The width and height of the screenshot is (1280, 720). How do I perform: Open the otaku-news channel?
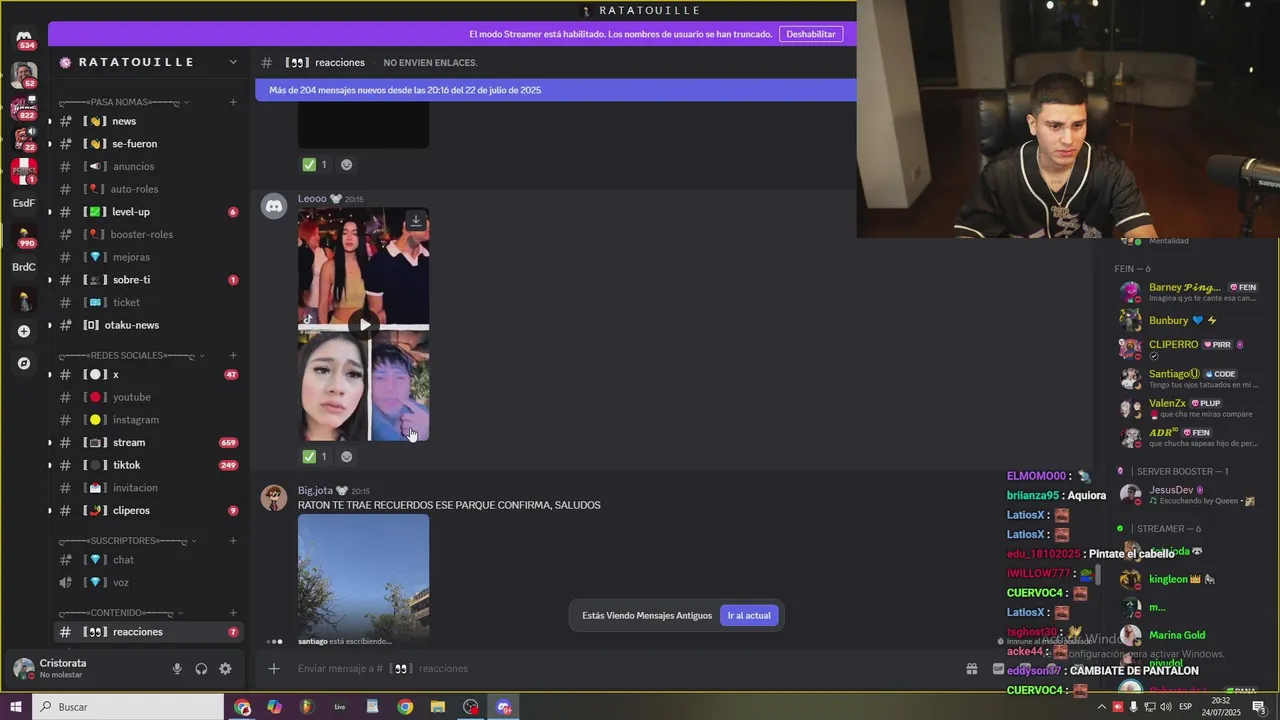(148, 325)
